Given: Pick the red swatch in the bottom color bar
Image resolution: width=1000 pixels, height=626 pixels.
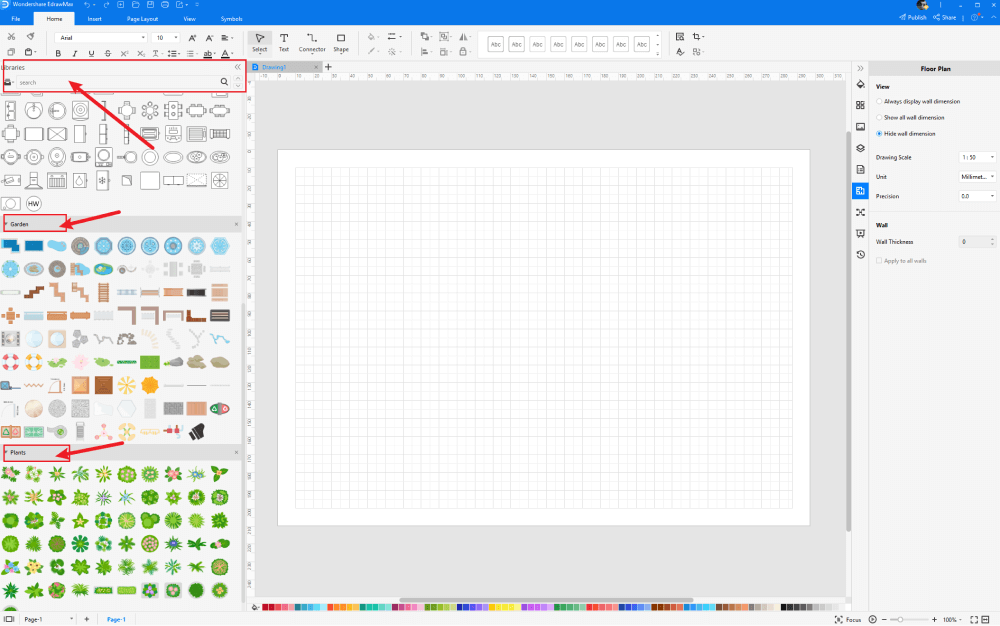Looking at the screenshot, I should pos(266,606).
